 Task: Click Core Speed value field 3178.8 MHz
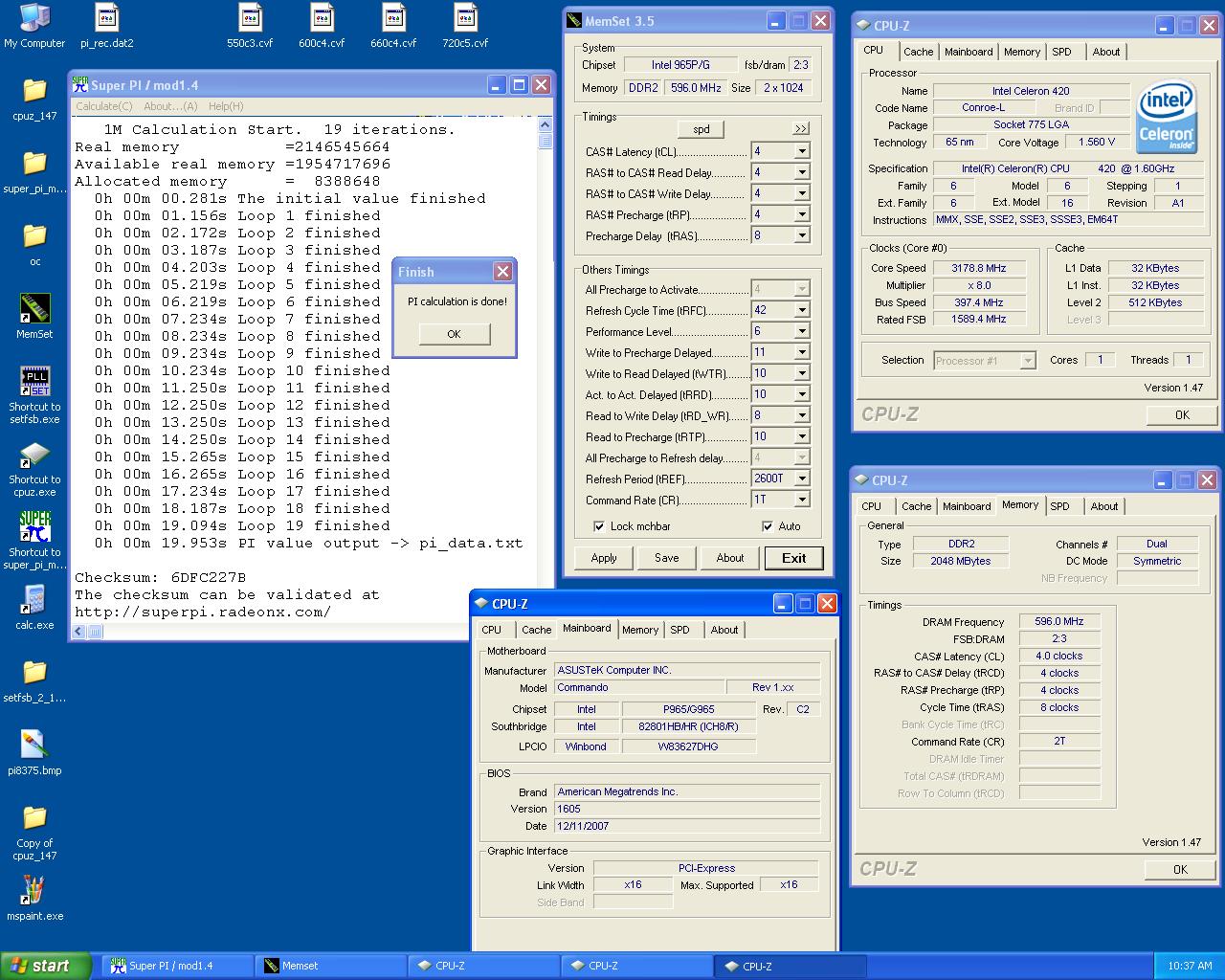coord(979,268)
